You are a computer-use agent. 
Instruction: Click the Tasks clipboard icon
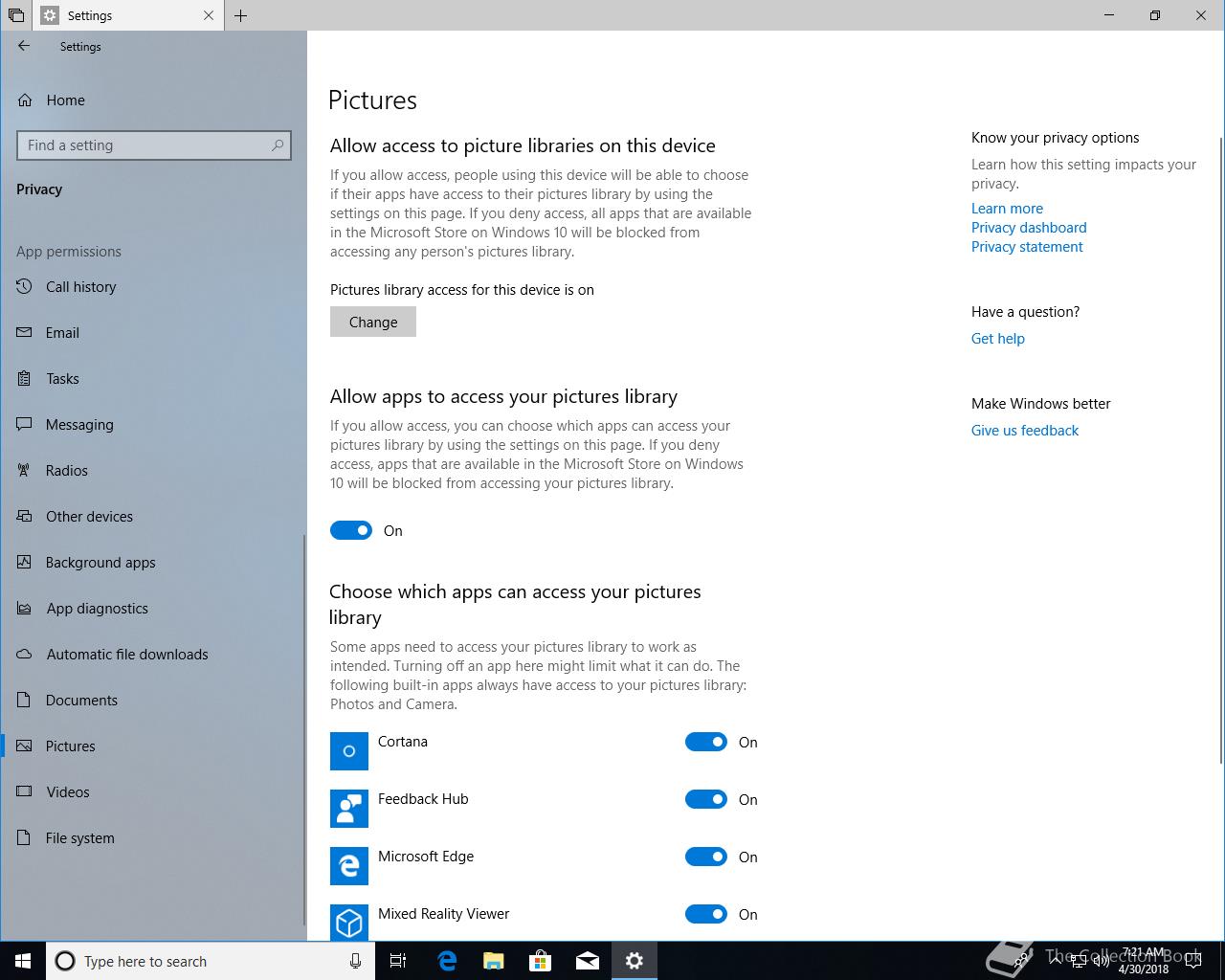coord(25,379)
